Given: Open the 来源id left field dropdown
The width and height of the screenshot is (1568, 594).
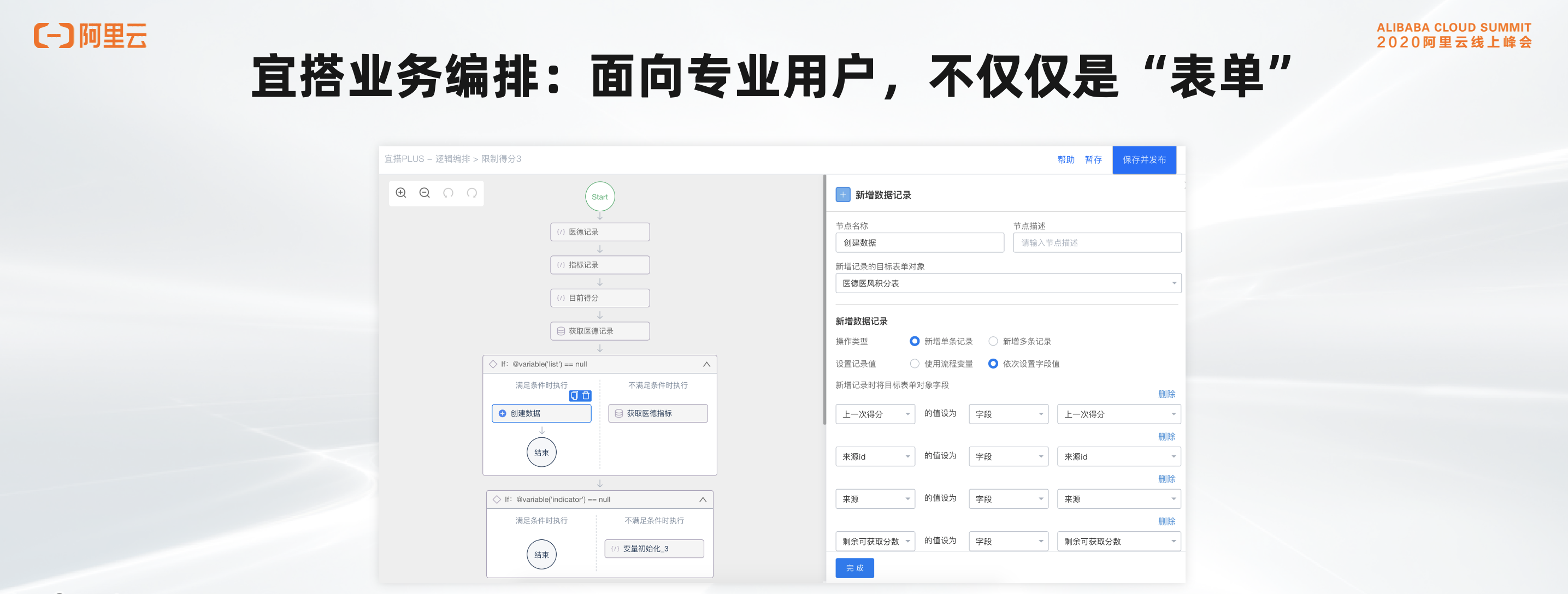Looking at the screenshot, I should 875,456.
